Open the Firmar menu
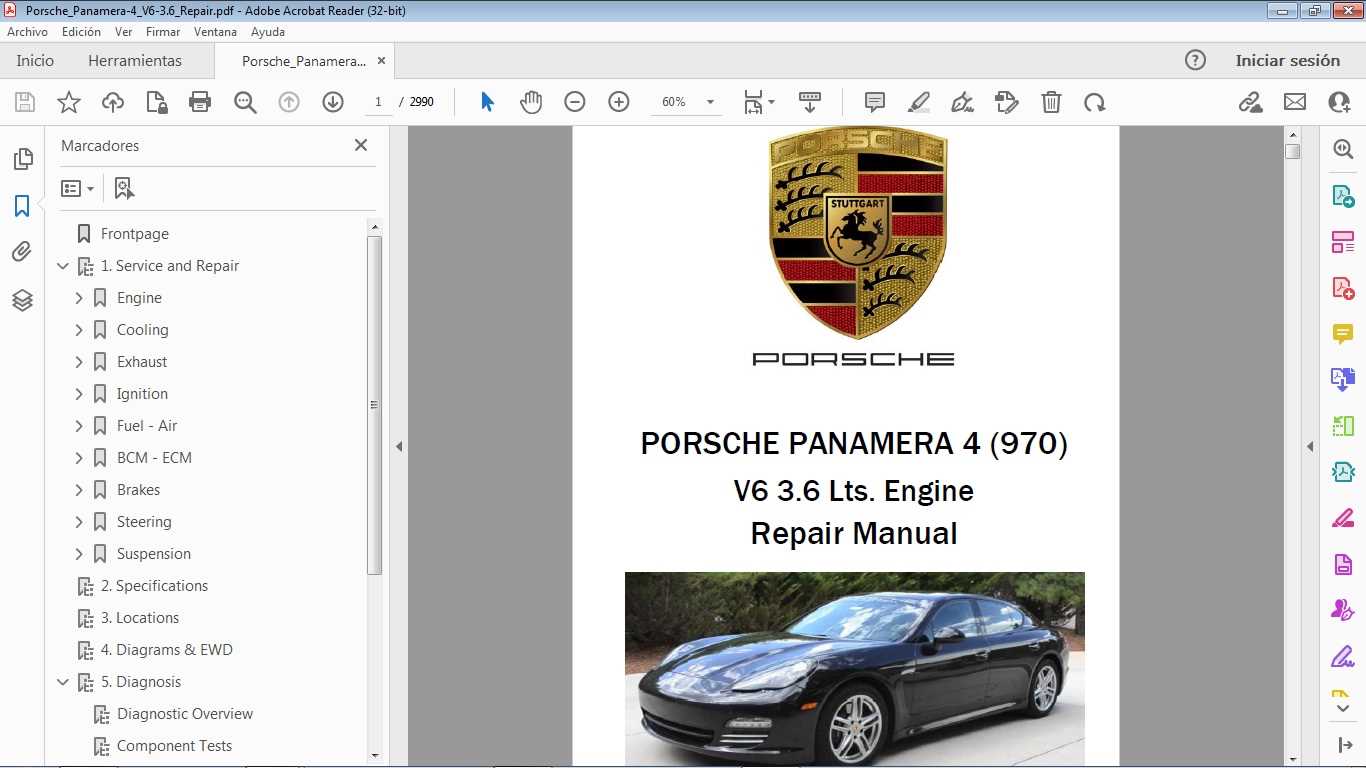This screenshot has width=1366, height=768. click(x=163, y=32)
